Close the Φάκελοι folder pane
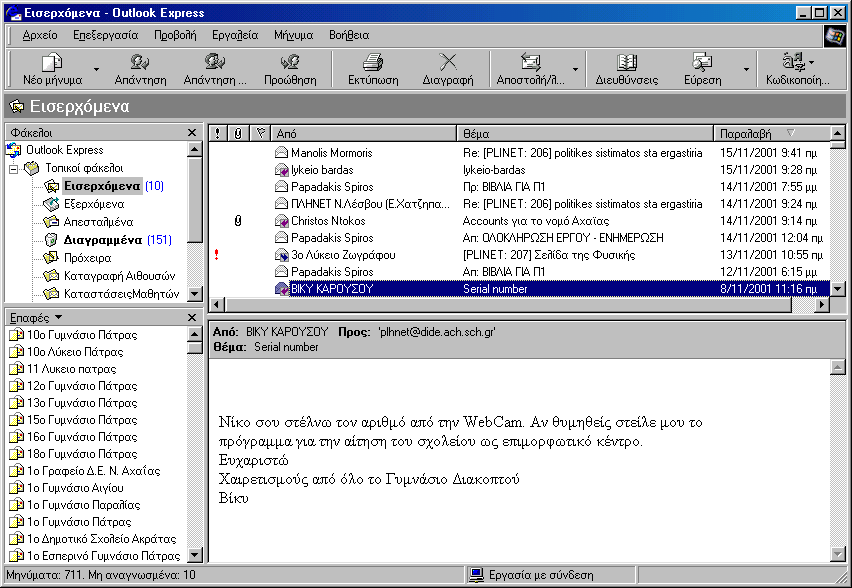Image resolution: width=852 pixels, height=588 pixels. 192,133
